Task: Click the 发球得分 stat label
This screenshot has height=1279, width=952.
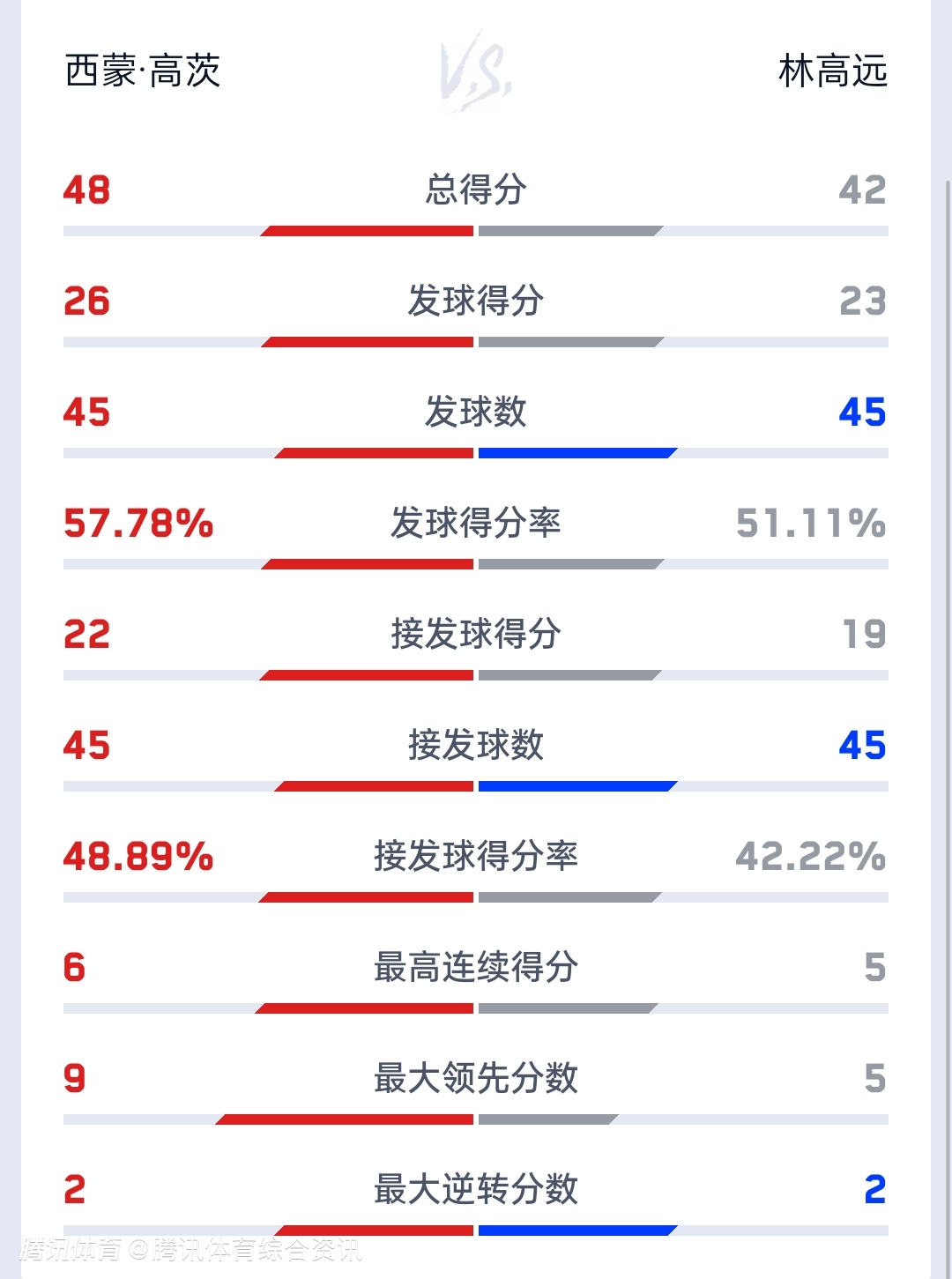Action: [476, 301]
